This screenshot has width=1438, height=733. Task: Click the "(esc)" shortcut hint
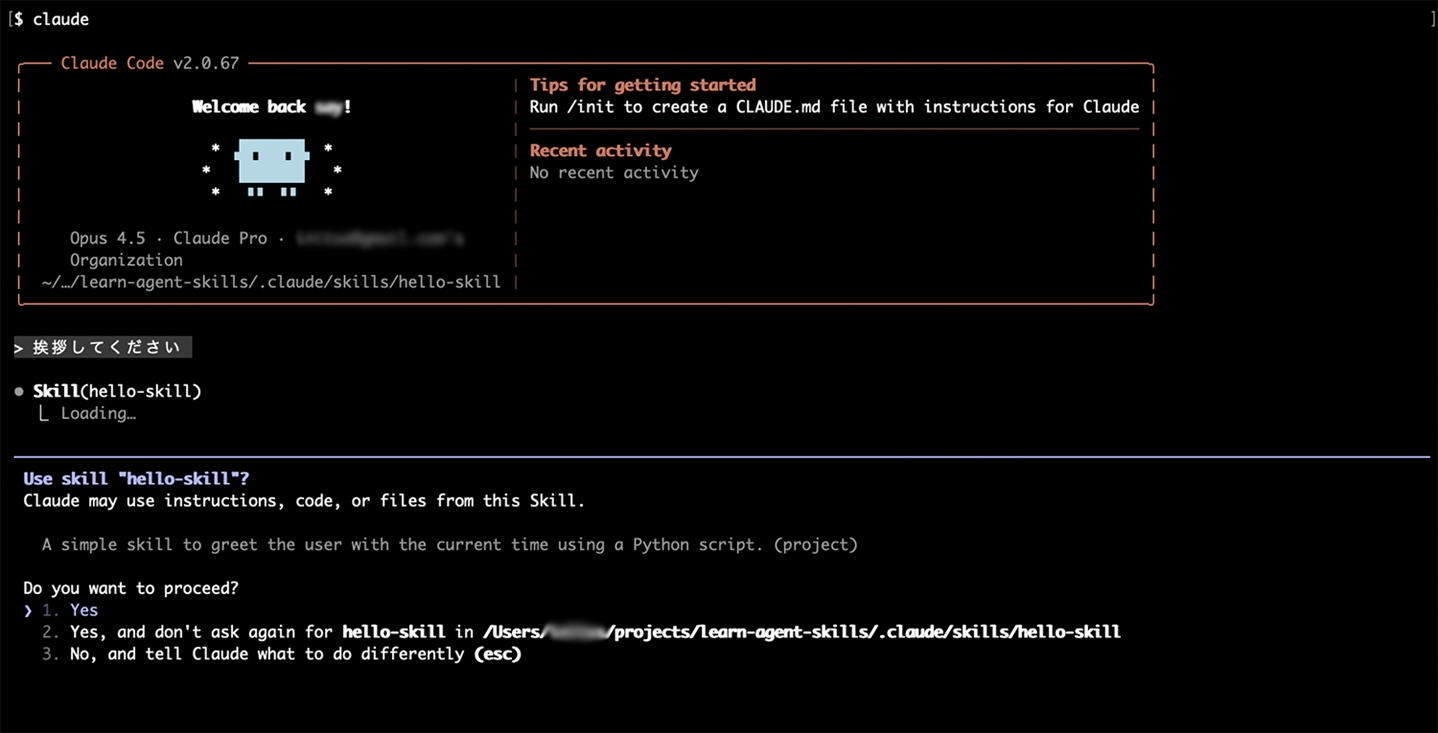(x=497, y=654)
